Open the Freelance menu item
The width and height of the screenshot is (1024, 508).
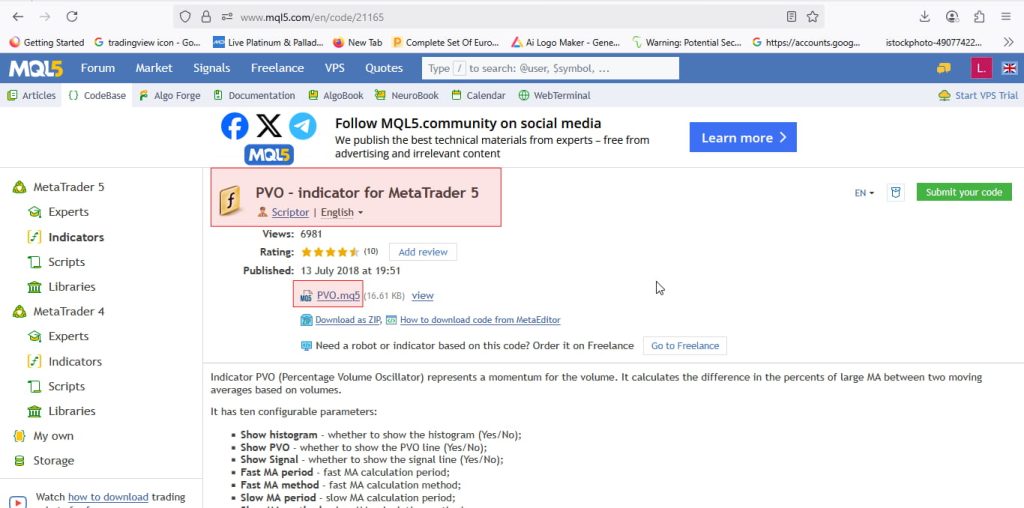pyautogui.click(x=278, y=68)
